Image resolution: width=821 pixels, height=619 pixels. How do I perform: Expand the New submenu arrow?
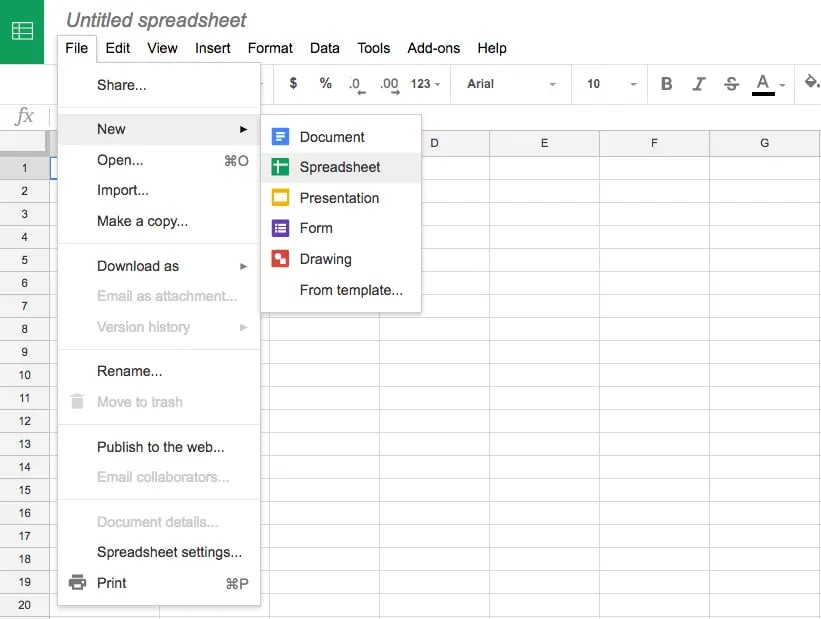tap(243, 129)
